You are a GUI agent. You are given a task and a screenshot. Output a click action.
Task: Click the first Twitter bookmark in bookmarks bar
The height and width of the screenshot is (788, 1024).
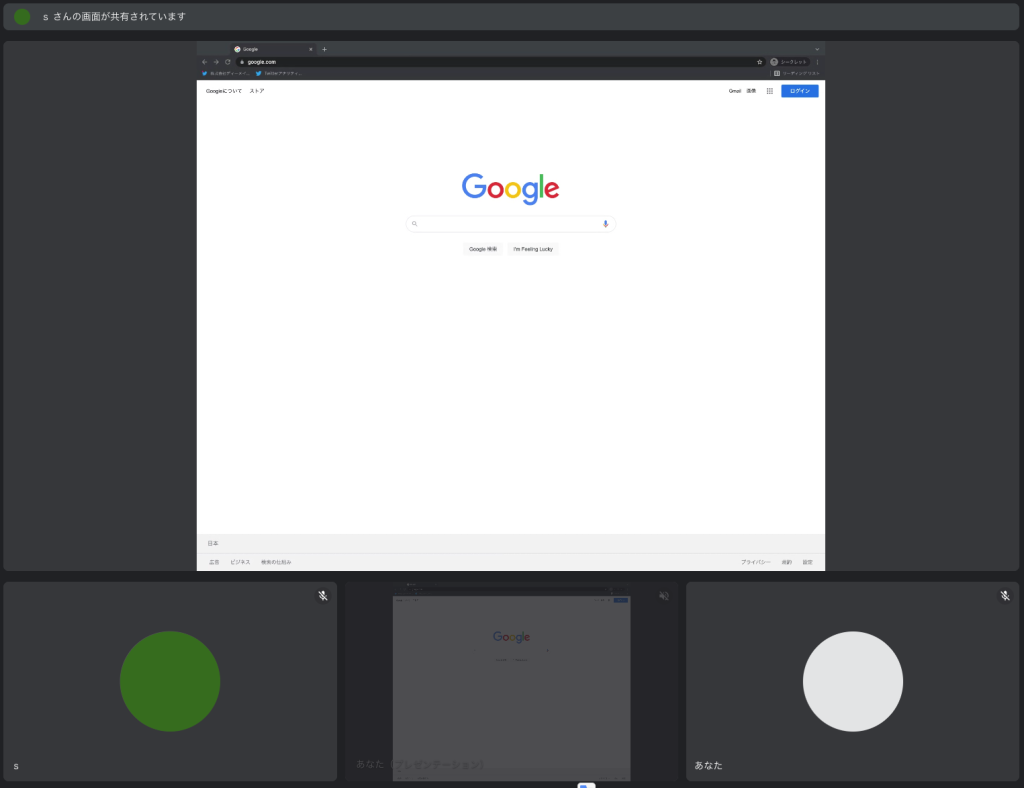[225, 73]
